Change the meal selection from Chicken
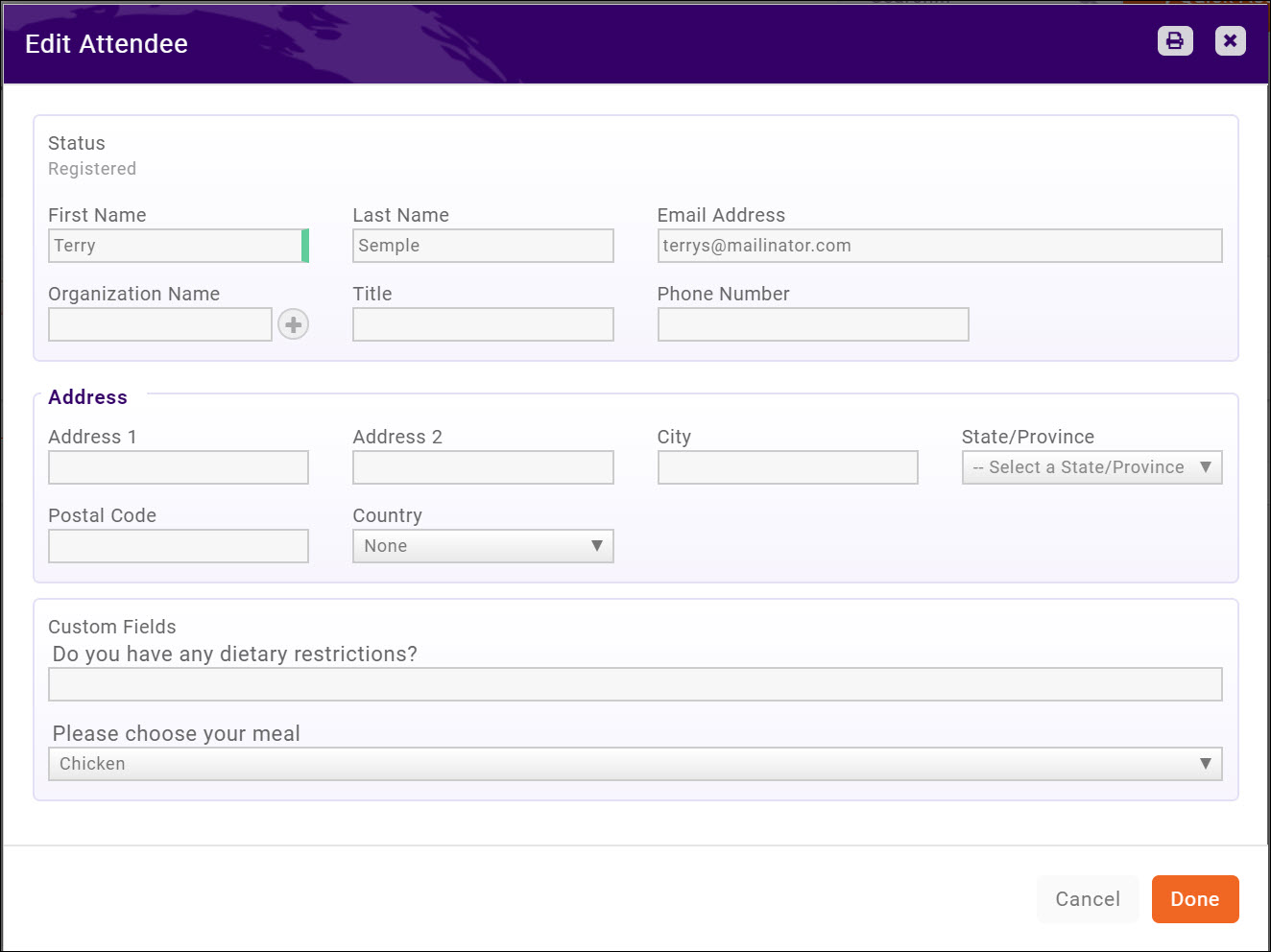The width and height of the screenshot is (1271, 952). 635,764
